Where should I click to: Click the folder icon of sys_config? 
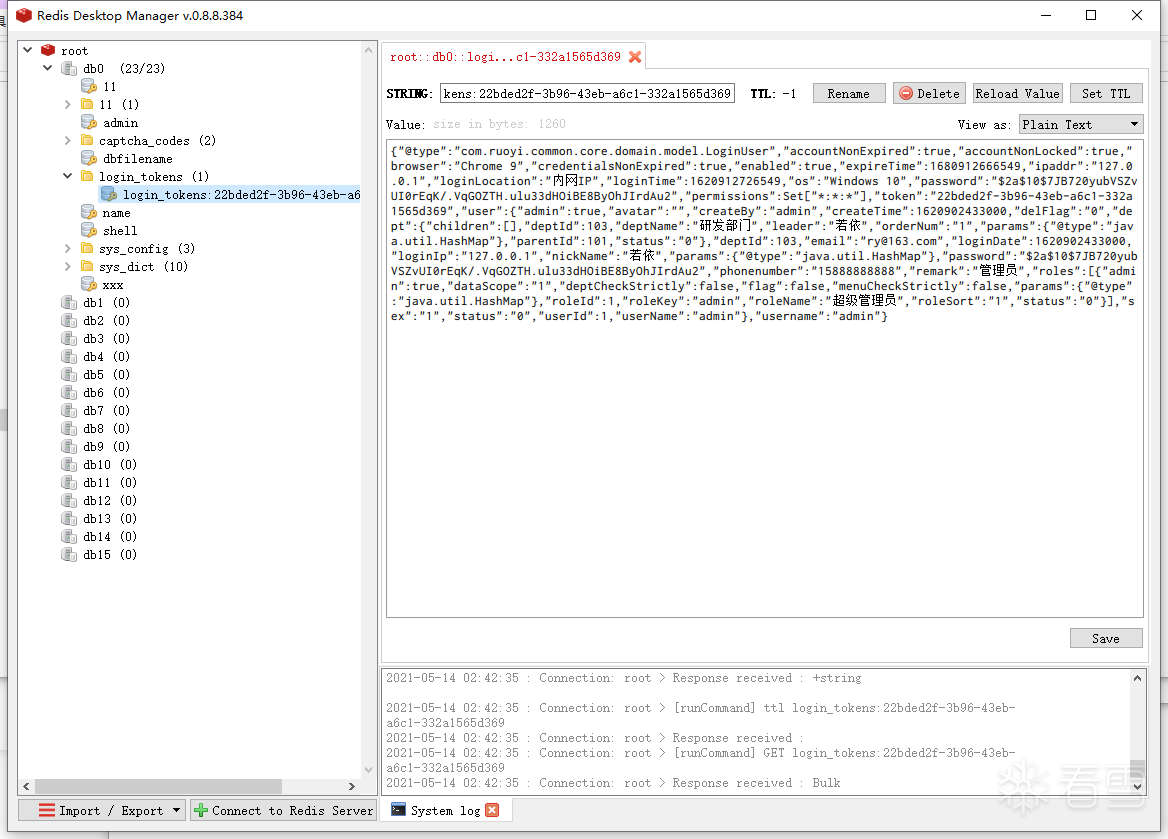87,248
